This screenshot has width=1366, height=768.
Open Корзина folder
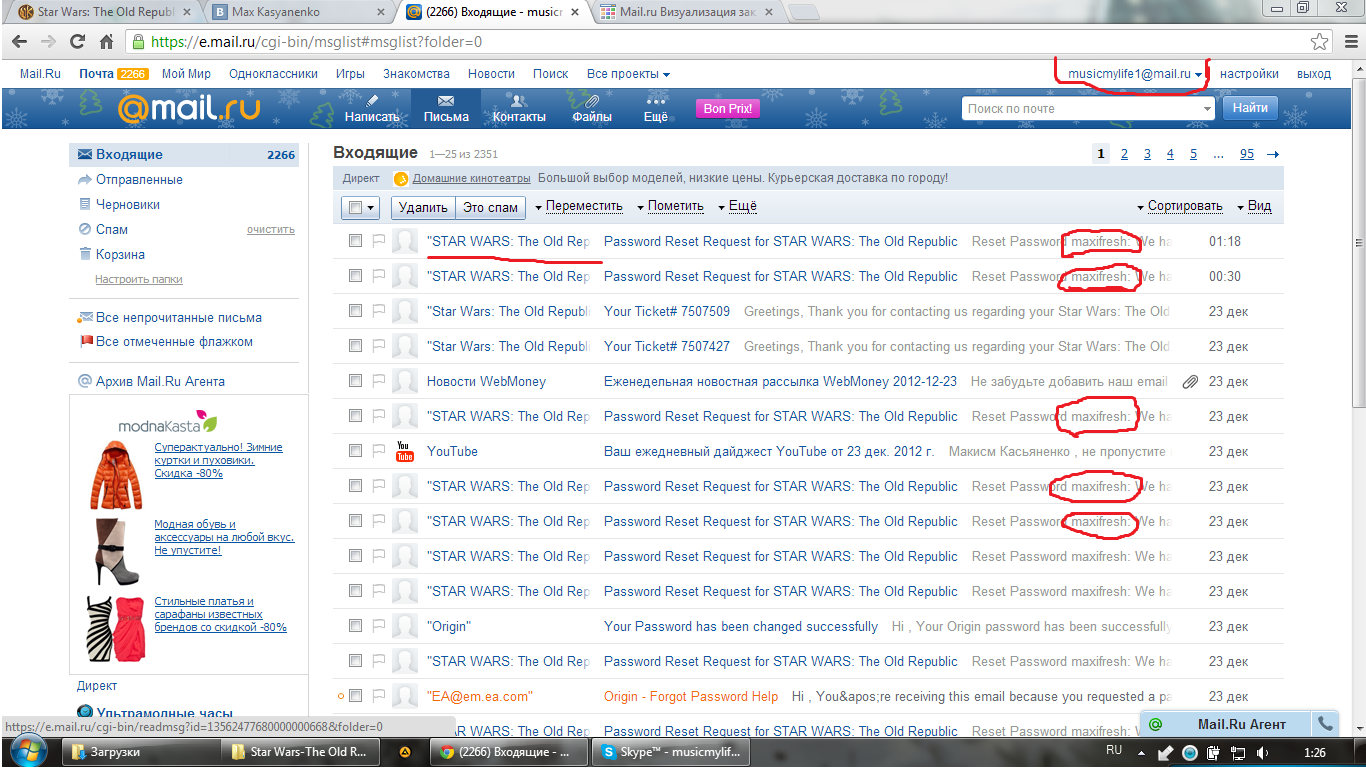[120, 254]
